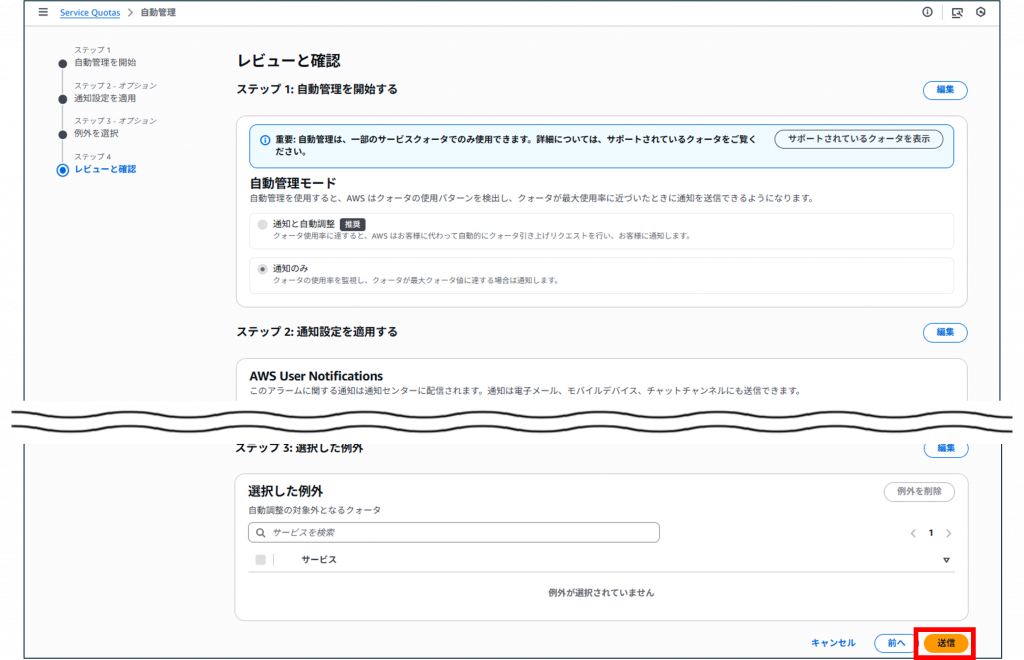Click the hexagon settings icon in header
Screen dimensions: 1024x660
(981, 12)
